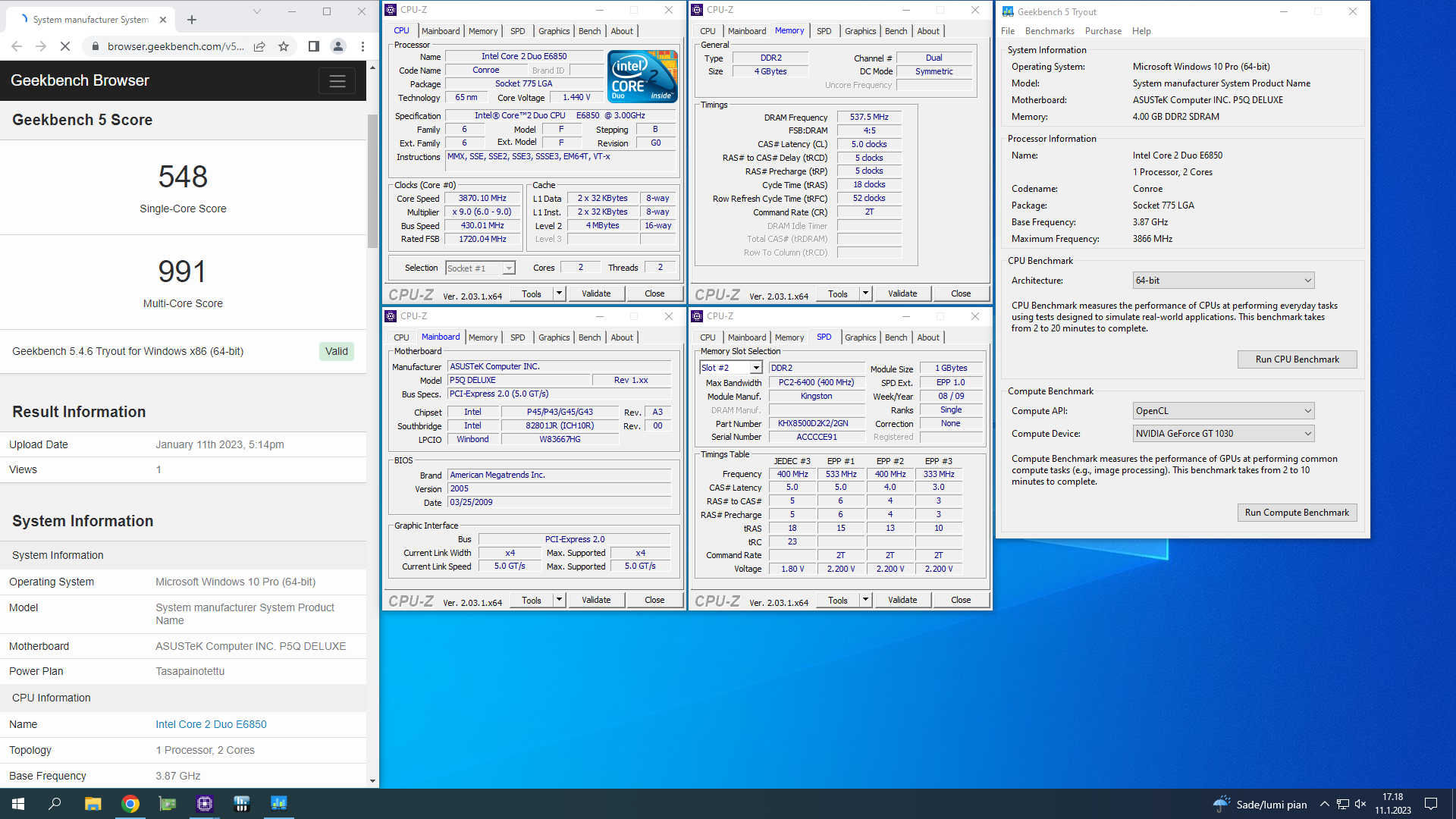
Task: Open Chrome side panel
Action: coord(313,46)
